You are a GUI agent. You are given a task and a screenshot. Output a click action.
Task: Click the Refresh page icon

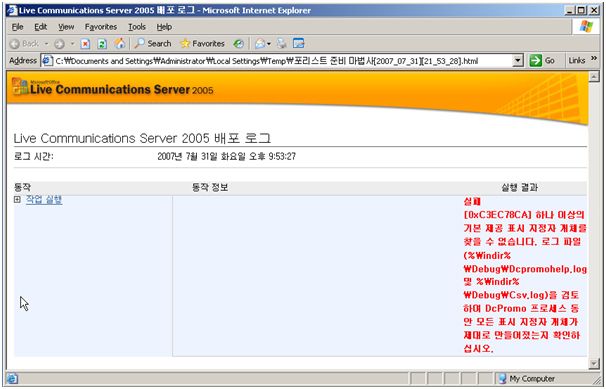tap(102, 44)
